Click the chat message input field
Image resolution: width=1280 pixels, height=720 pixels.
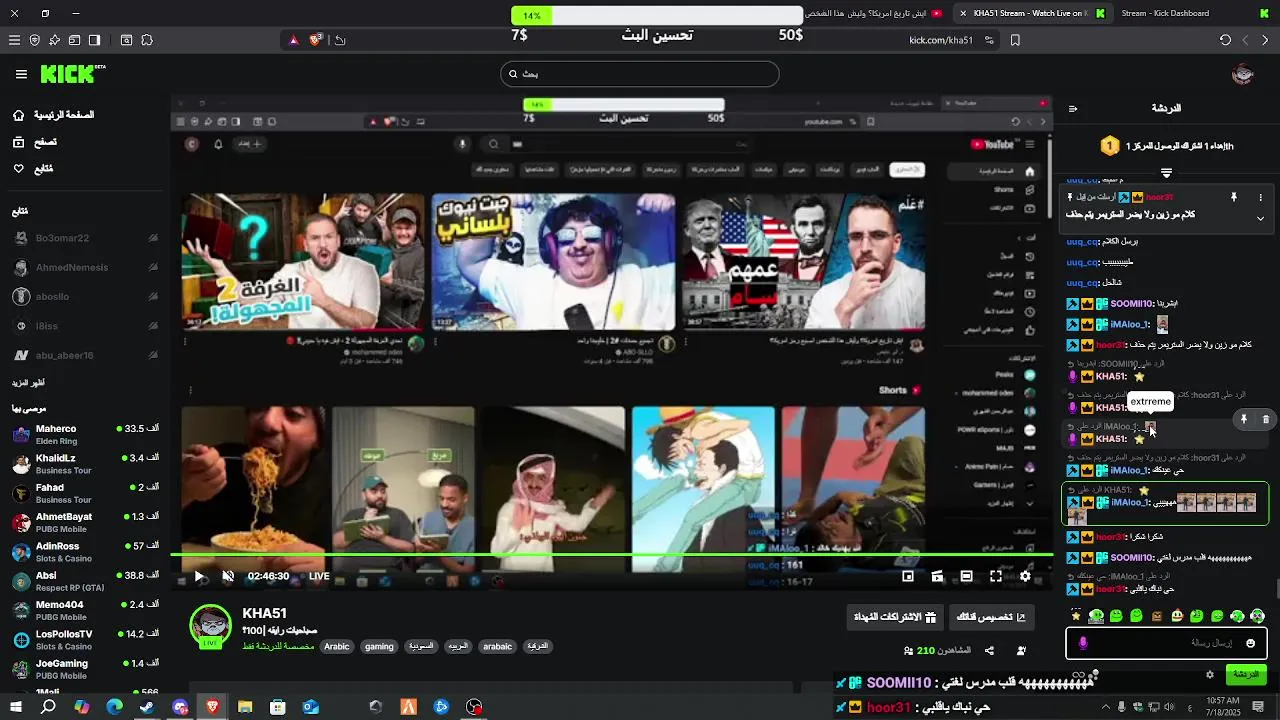[1167, 643]
